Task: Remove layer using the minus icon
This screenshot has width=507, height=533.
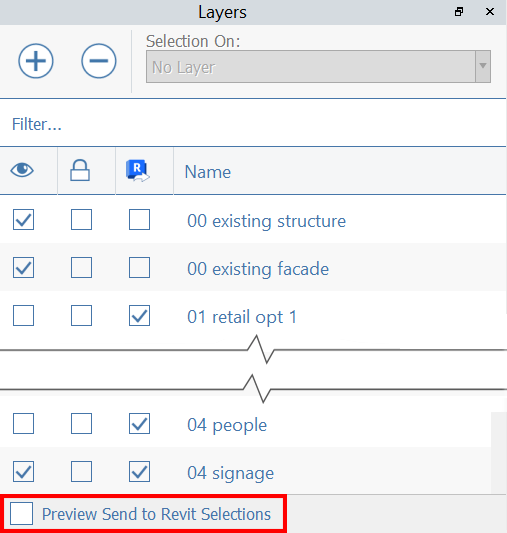Action: coord(99,61)
